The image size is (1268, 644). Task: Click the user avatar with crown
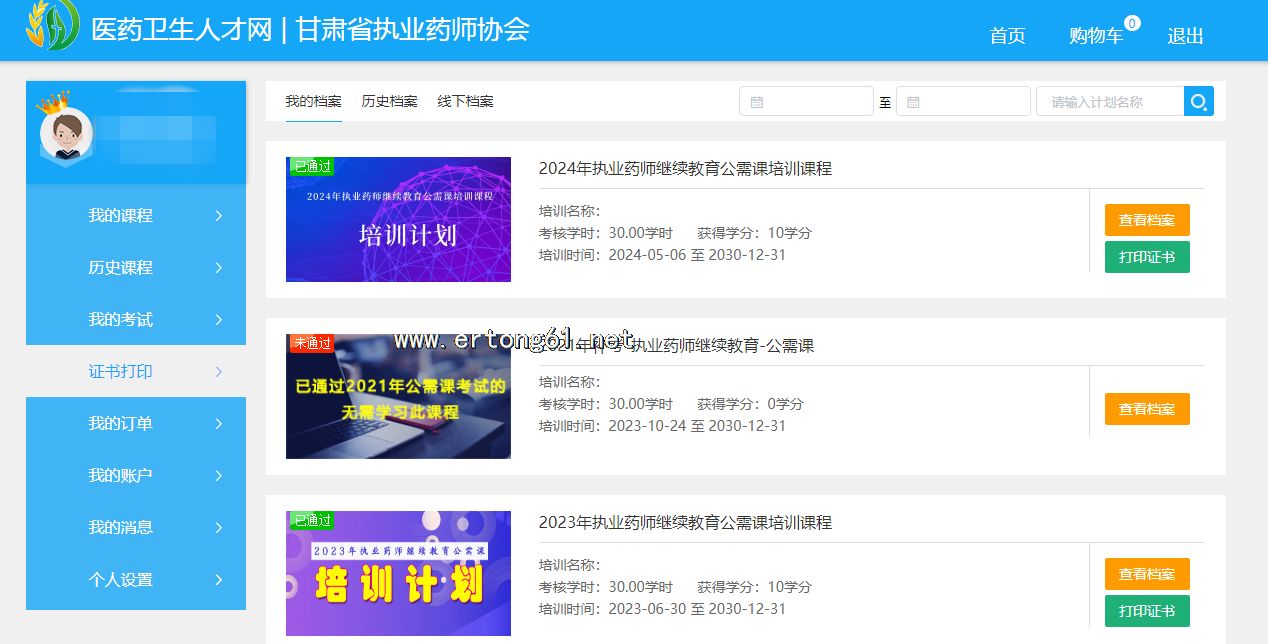coord(66,132)
